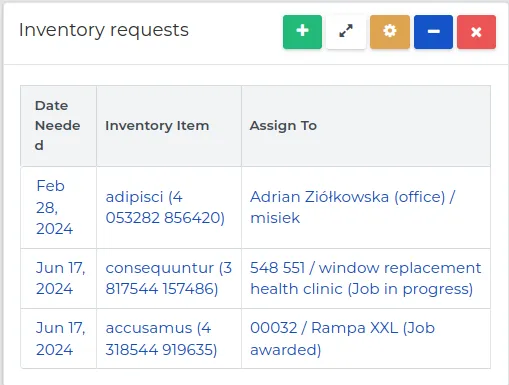This screenshot has height=385, width=509.
Task: Click the Inventory requests panel title
Action: tap(104, 30)
